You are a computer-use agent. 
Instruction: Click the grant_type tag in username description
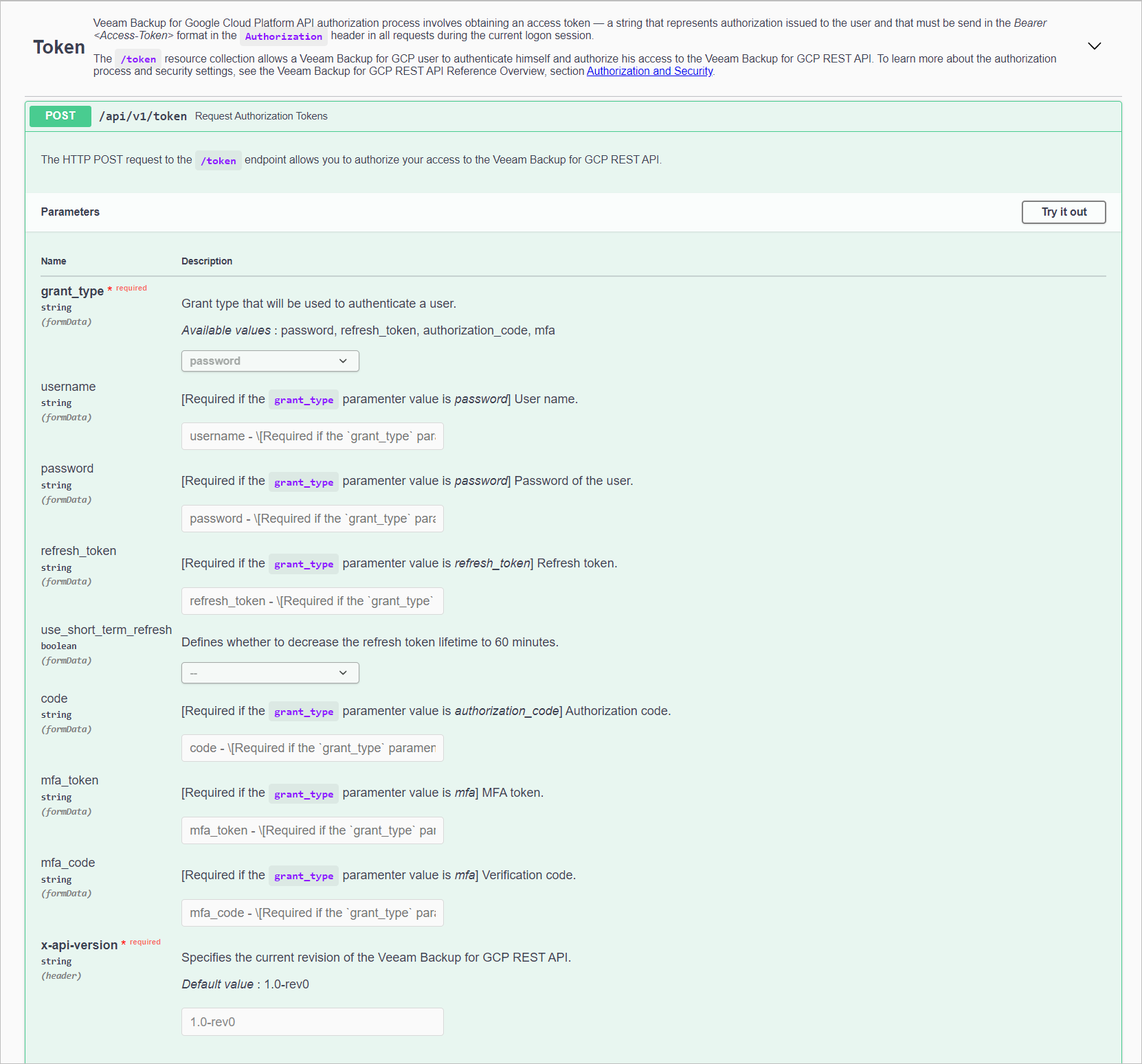[304, 400]
